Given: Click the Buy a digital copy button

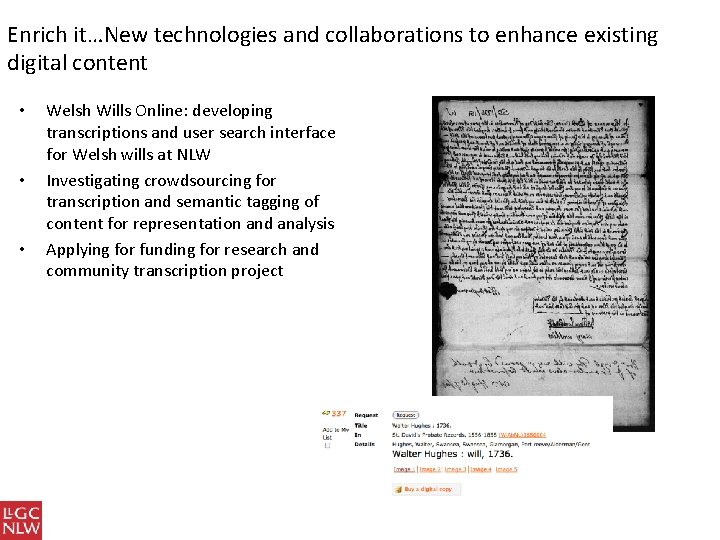Looking at the screenshot, I should pos(427,489).
